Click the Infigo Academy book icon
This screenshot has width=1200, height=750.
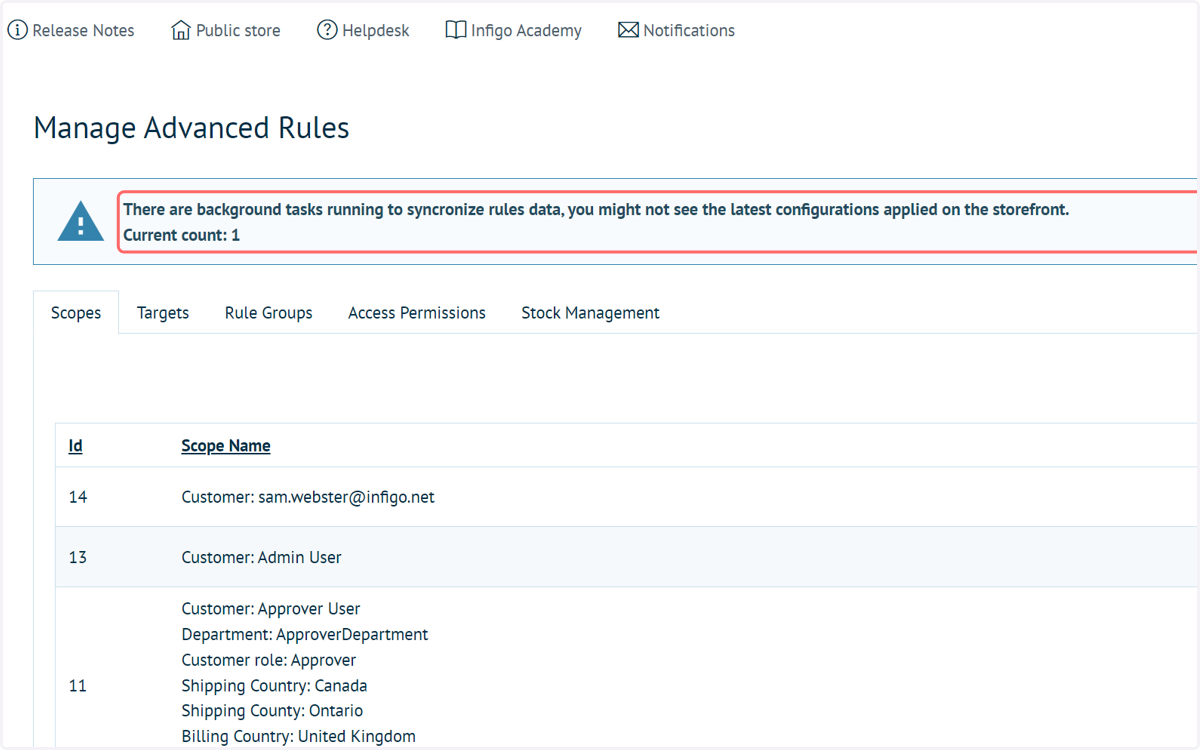[456, 30]
